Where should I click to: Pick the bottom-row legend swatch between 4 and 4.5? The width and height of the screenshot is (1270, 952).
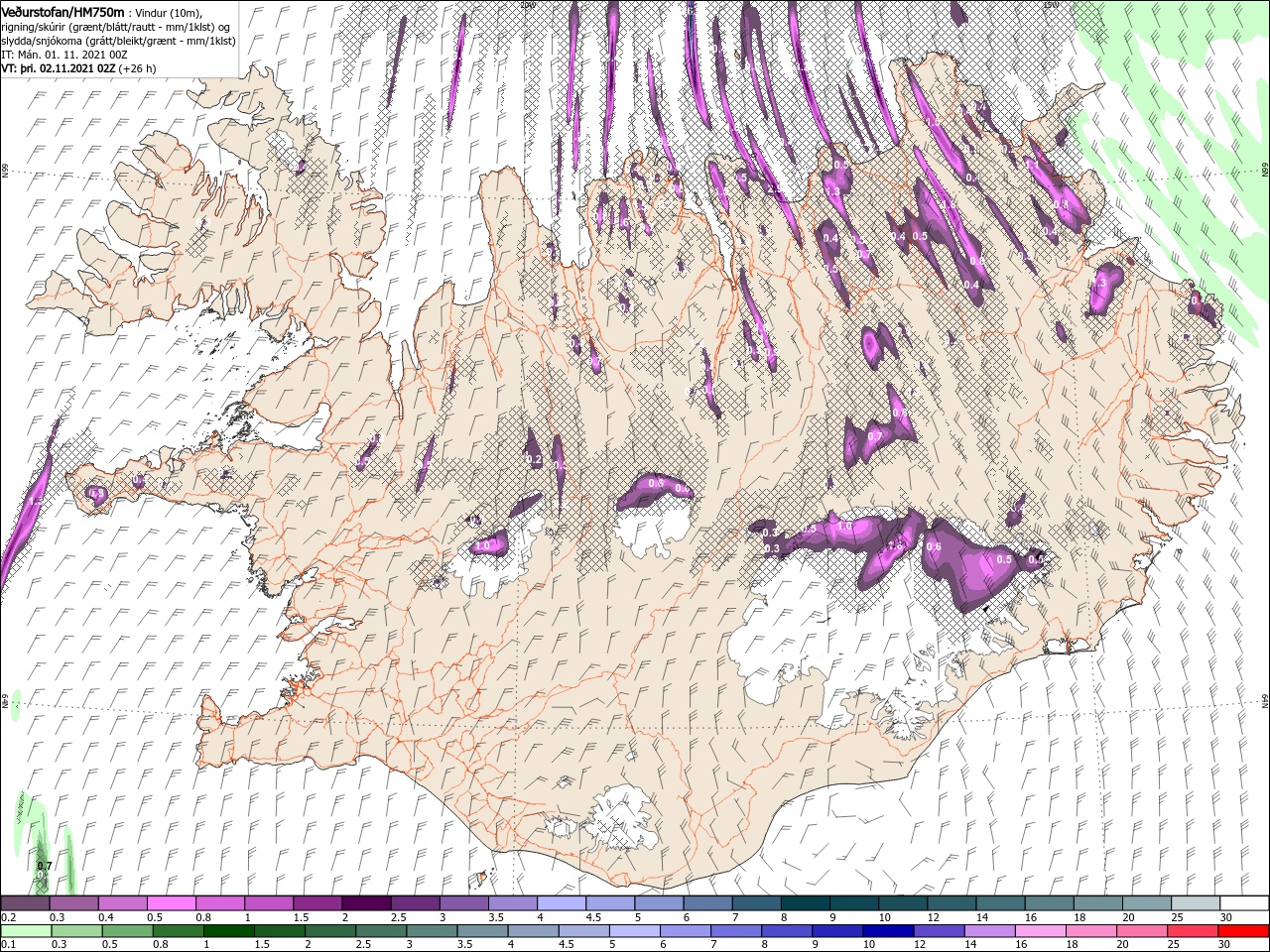click(532, 931)
